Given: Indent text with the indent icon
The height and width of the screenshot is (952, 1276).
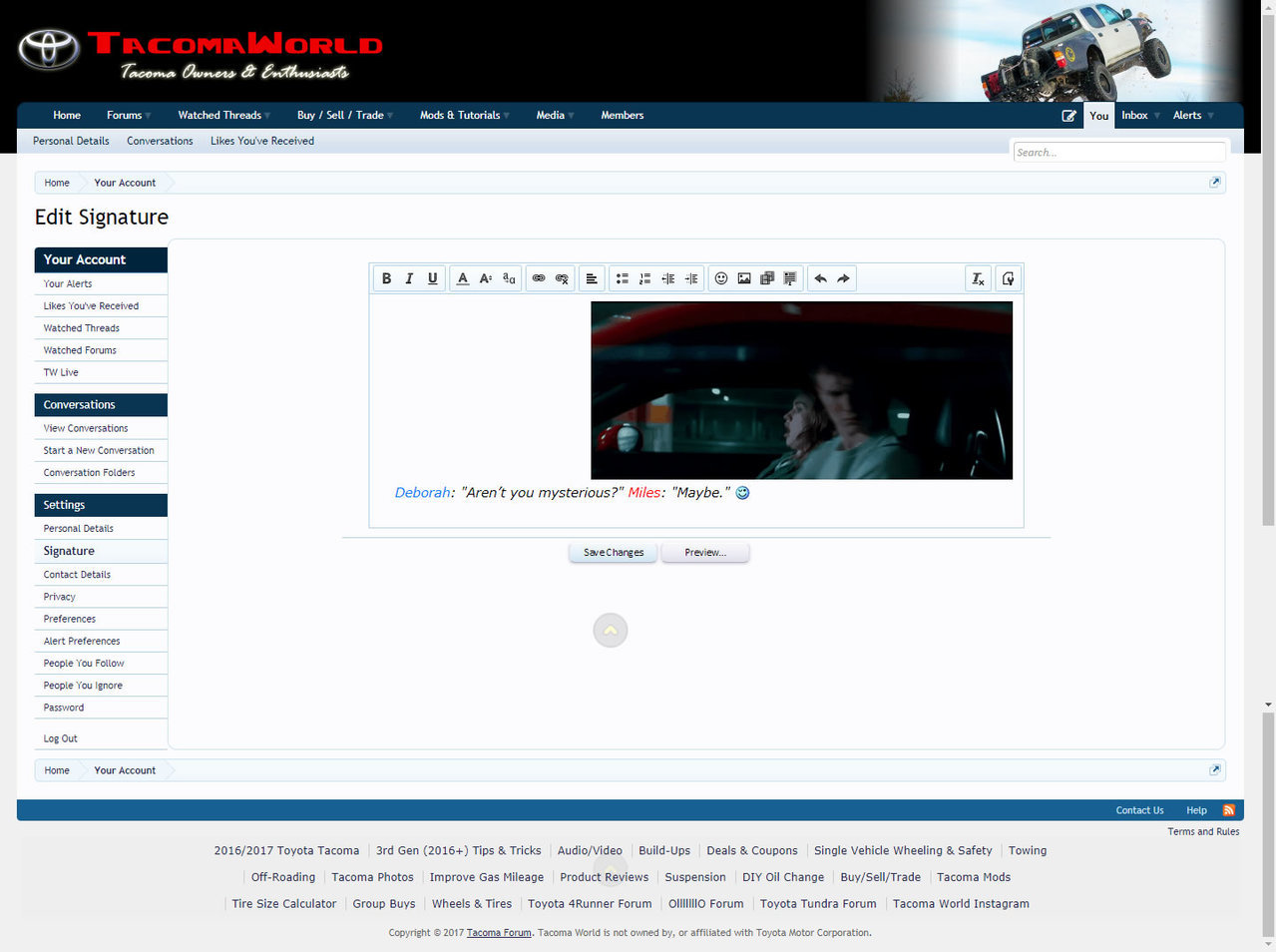Looking at the screenshot, I should click(690, 278).
